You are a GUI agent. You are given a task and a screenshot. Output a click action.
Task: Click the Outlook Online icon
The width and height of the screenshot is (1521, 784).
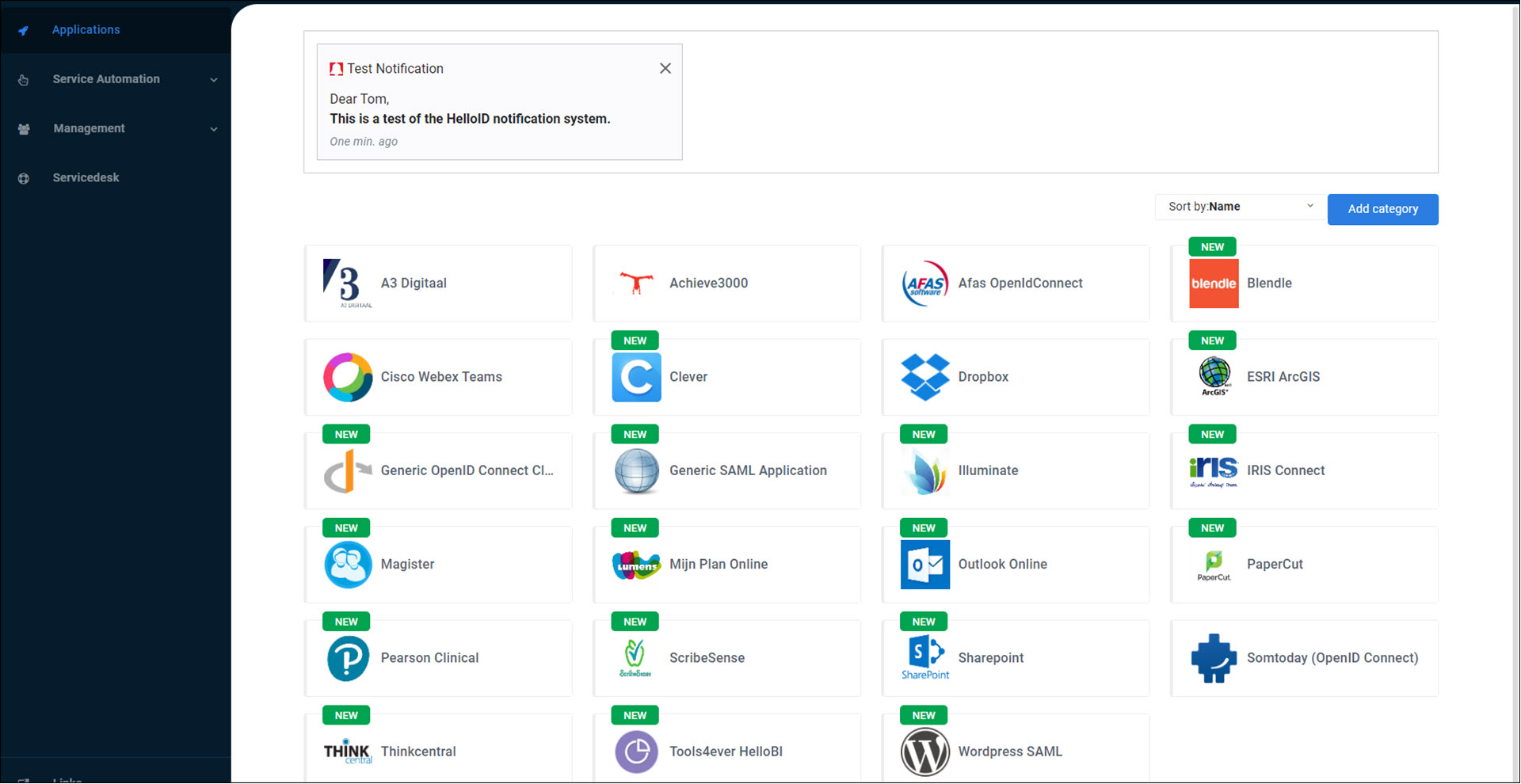tap(925, 565)
